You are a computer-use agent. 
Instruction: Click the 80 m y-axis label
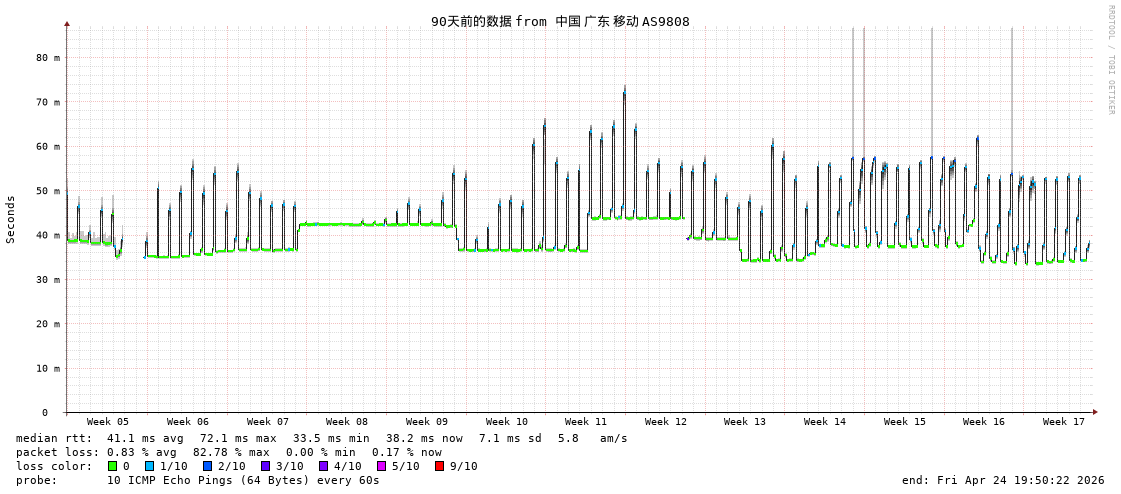tap(48, 58)
